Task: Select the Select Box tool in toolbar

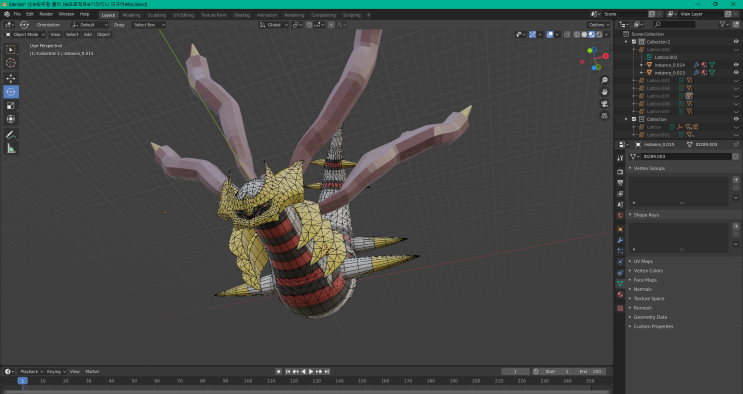Action: (x=11, y=49)
